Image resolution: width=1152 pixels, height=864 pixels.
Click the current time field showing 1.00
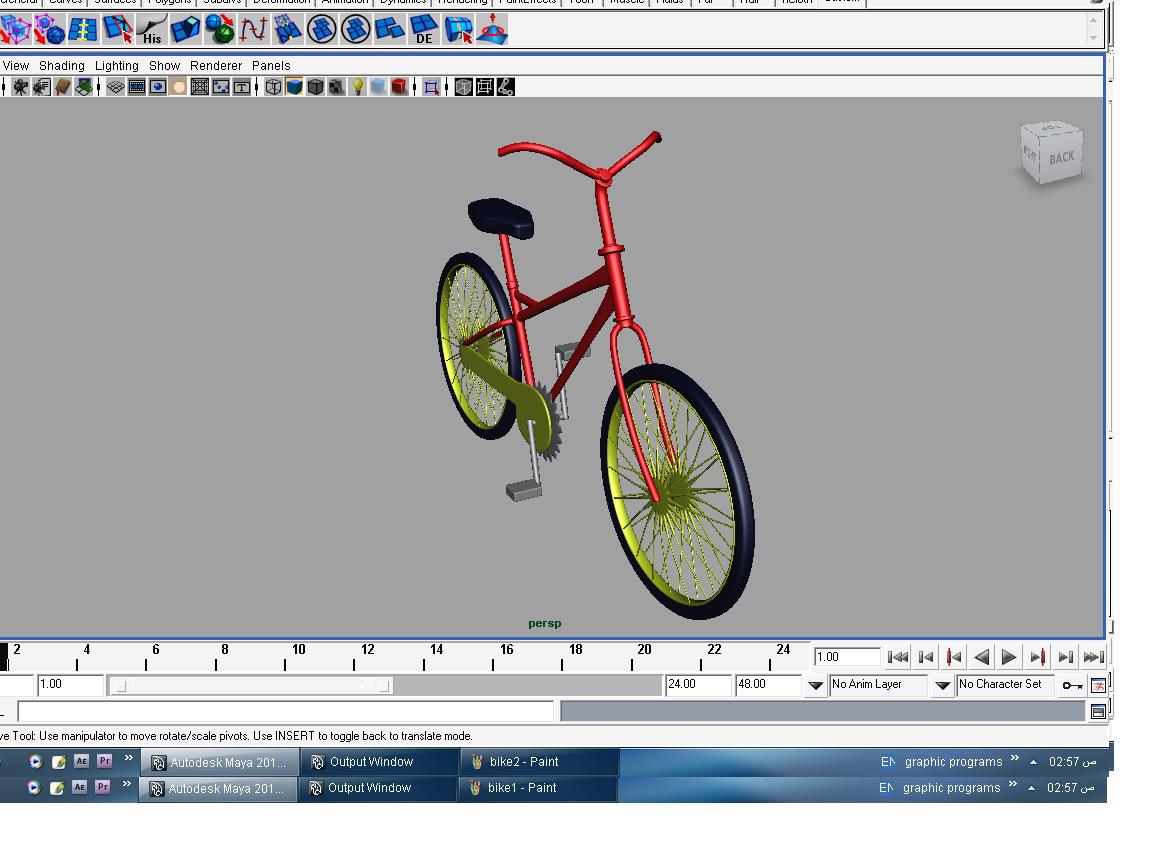(x=846, y=657)
